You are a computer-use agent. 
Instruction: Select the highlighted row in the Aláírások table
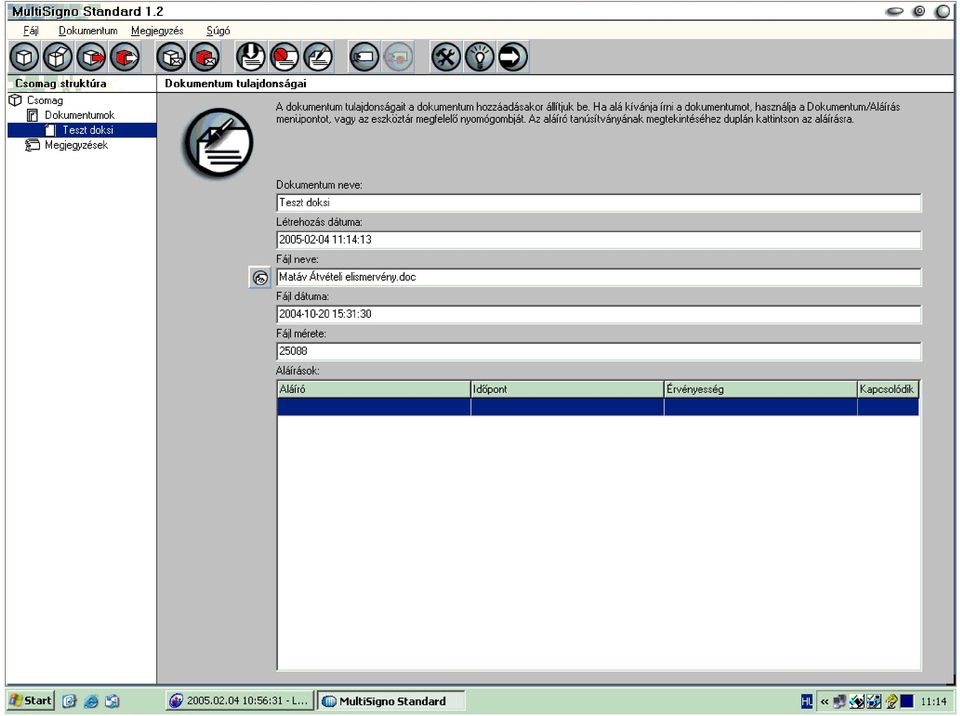(x=598, y=407)
